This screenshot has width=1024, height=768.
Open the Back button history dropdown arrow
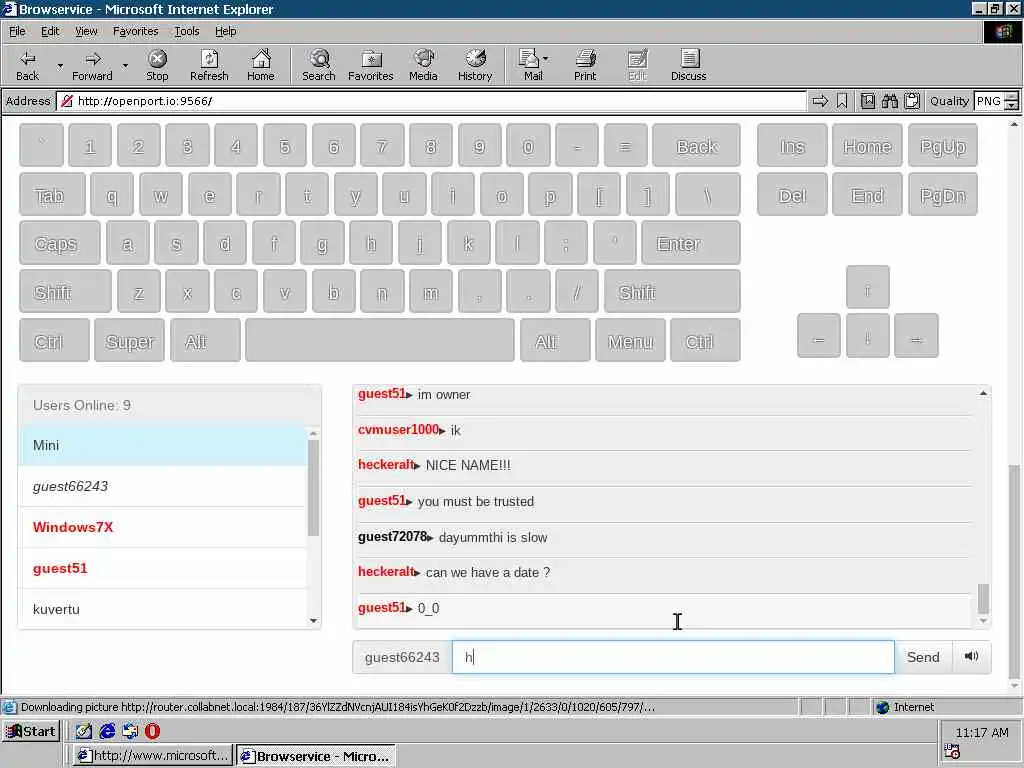coord(60,65)
